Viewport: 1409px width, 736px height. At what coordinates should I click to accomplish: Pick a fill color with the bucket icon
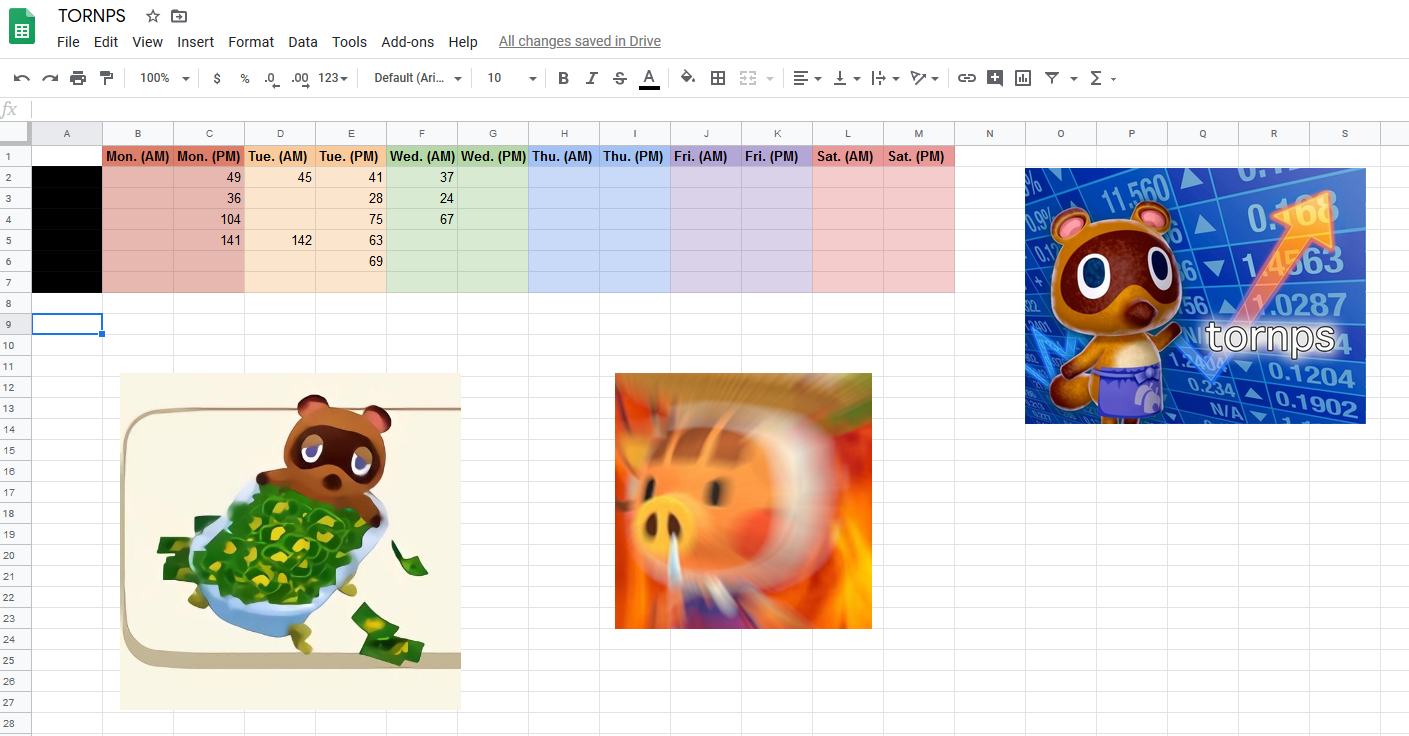coord(688,78)
